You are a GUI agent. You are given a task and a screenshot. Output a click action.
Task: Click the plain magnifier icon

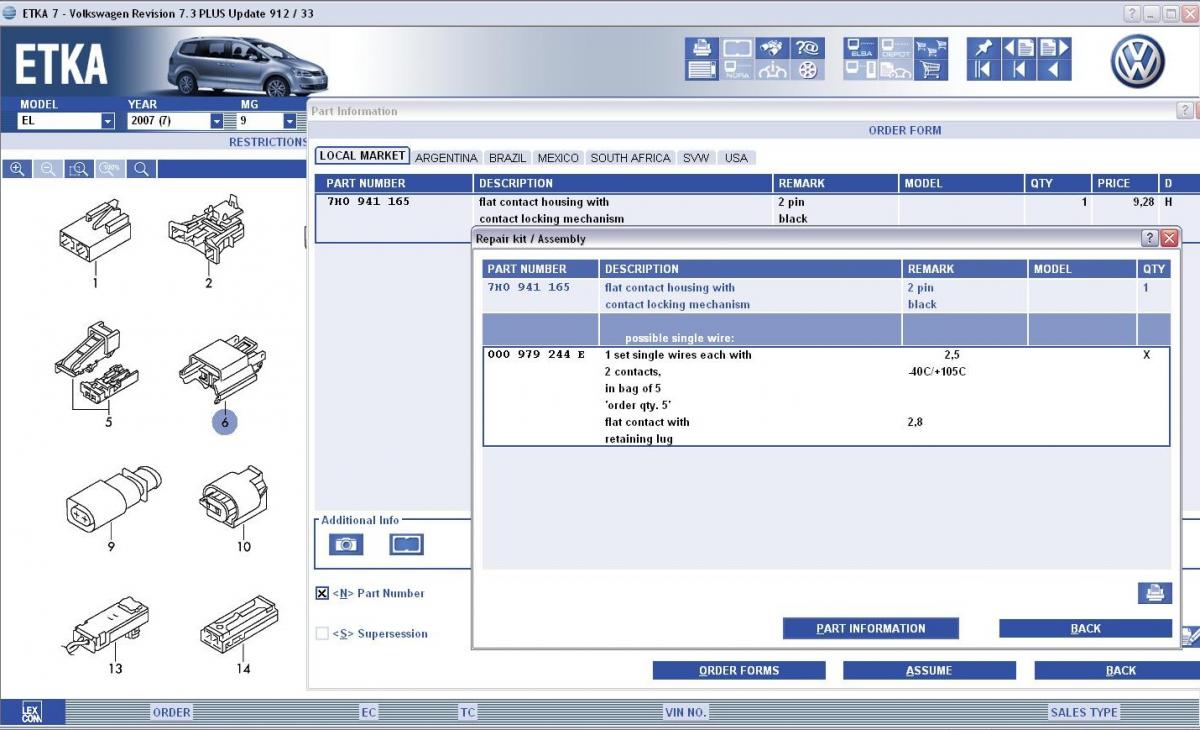[x=141, y=169]
